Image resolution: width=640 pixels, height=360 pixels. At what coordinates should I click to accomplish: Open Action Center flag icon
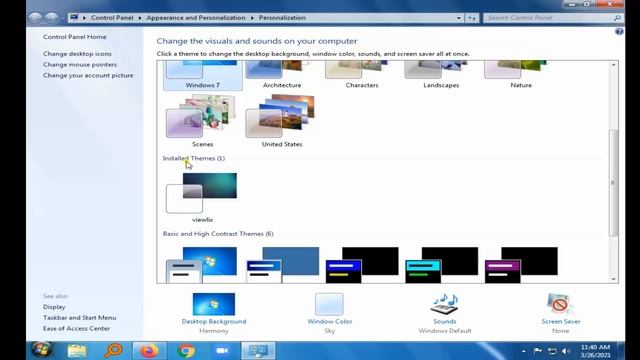coord(538,351)
